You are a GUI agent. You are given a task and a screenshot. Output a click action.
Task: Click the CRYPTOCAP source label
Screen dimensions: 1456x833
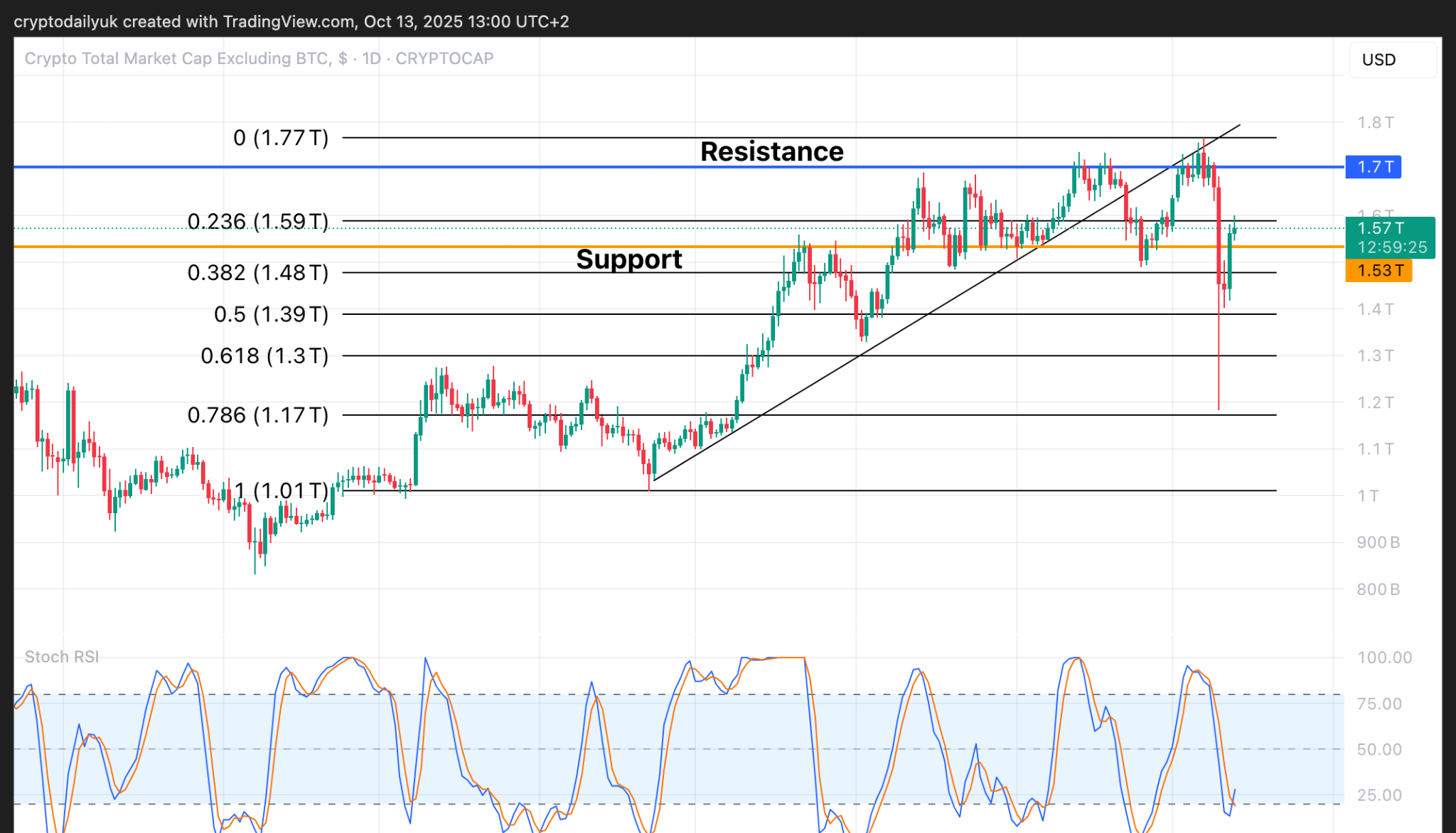pyautogui.click(x=444, y=58)
